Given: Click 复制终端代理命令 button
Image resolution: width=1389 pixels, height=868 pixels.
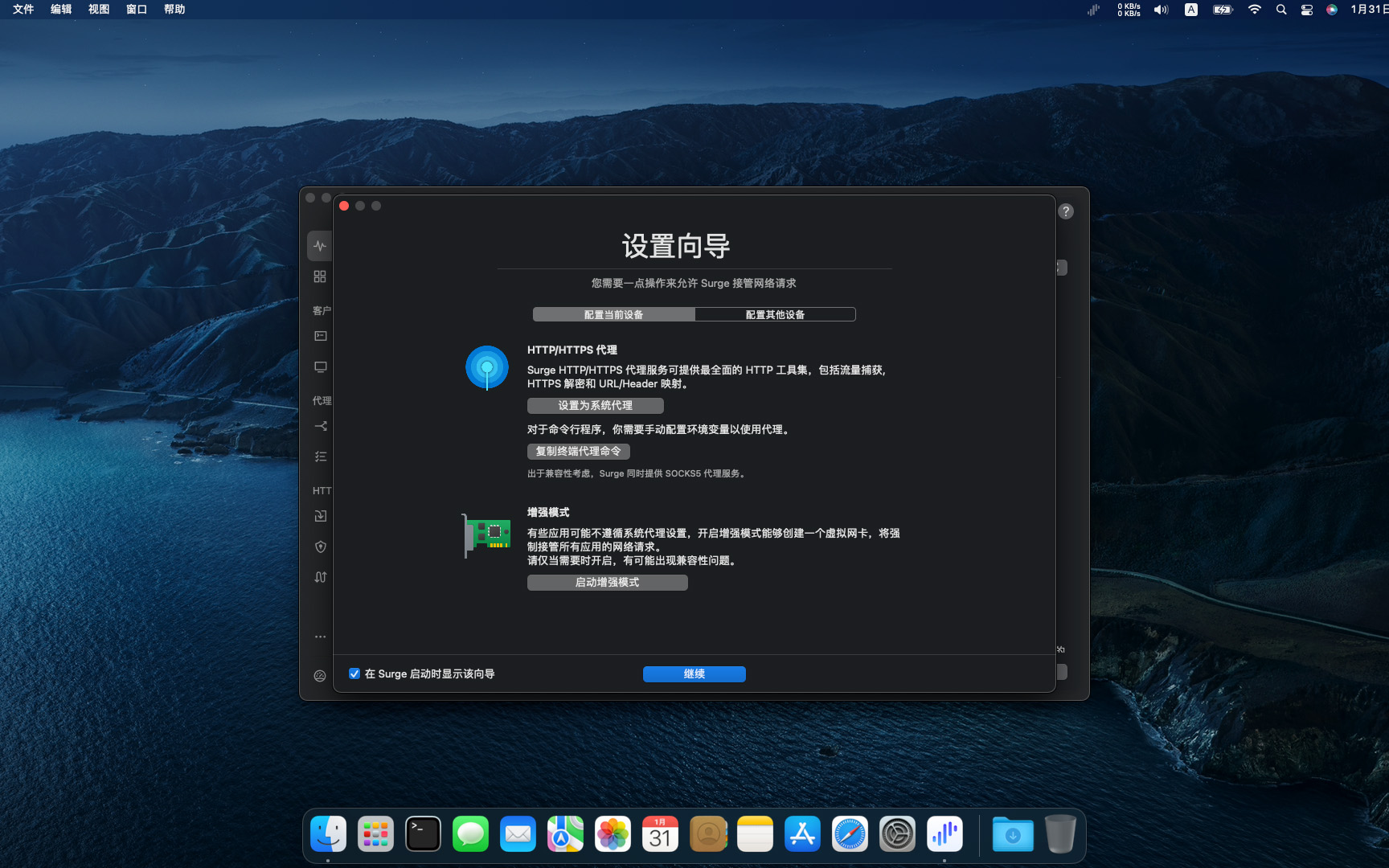Looking at the screenshot, I should click(x=579, y=452).
